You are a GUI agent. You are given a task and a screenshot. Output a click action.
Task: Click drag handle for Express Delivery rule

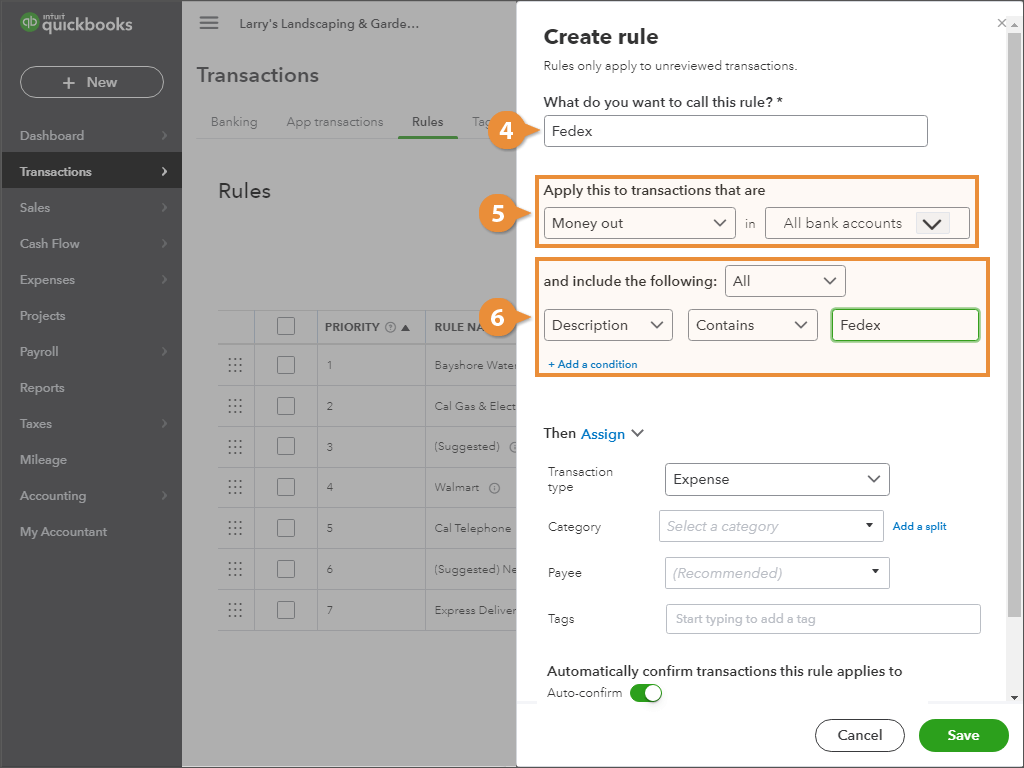pyautogui.click(x=235, y=610)
